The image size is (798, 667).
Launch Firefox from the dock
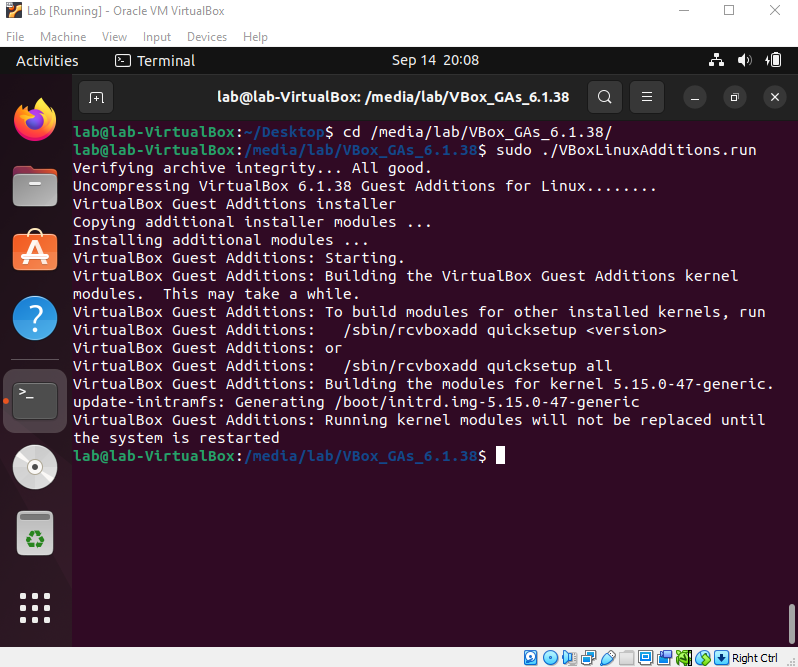35,120
